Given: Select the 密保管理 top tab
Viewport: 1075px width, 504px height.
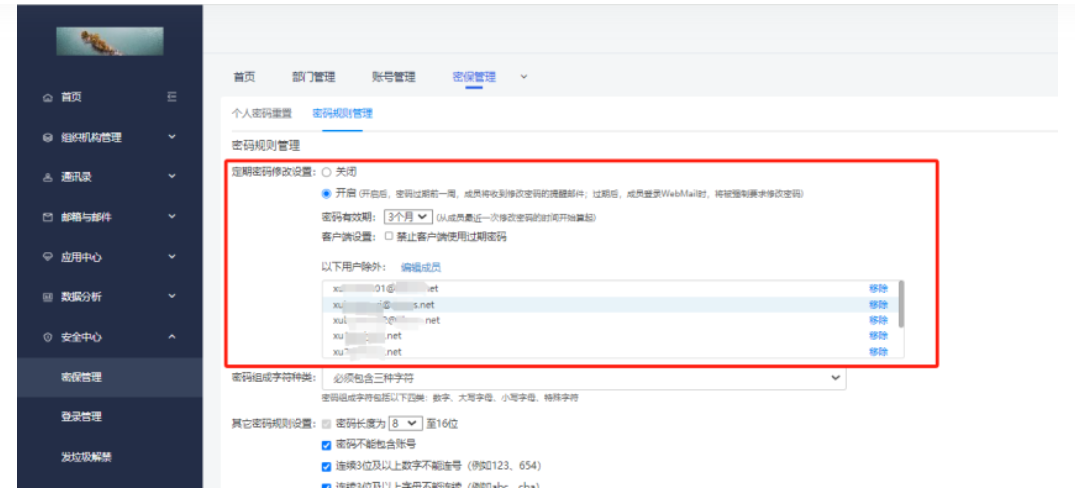Looking at the screenshot, I should click(474, 77).
